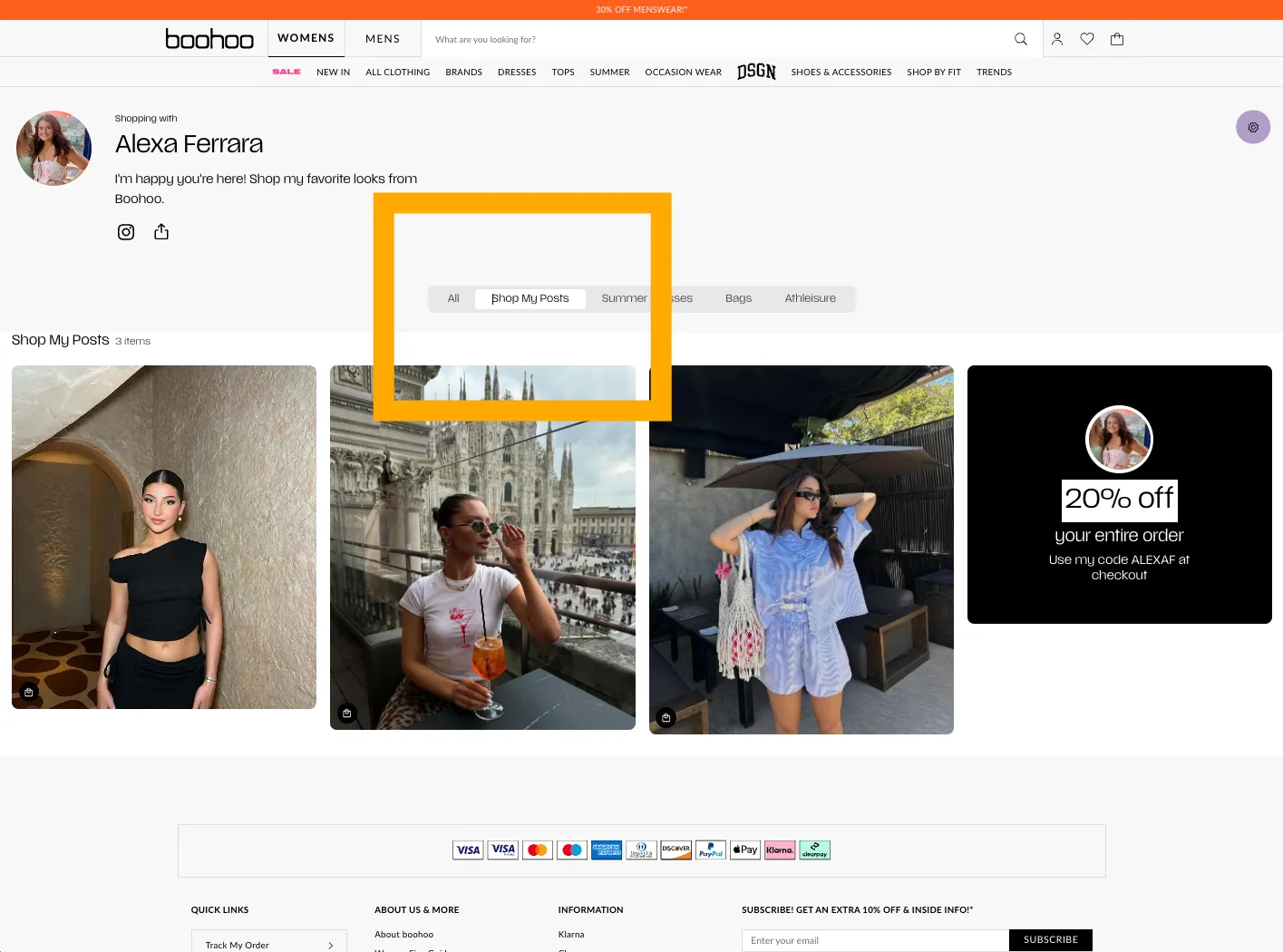
Task: Open the shopping bag icon
Action: 1117,39
